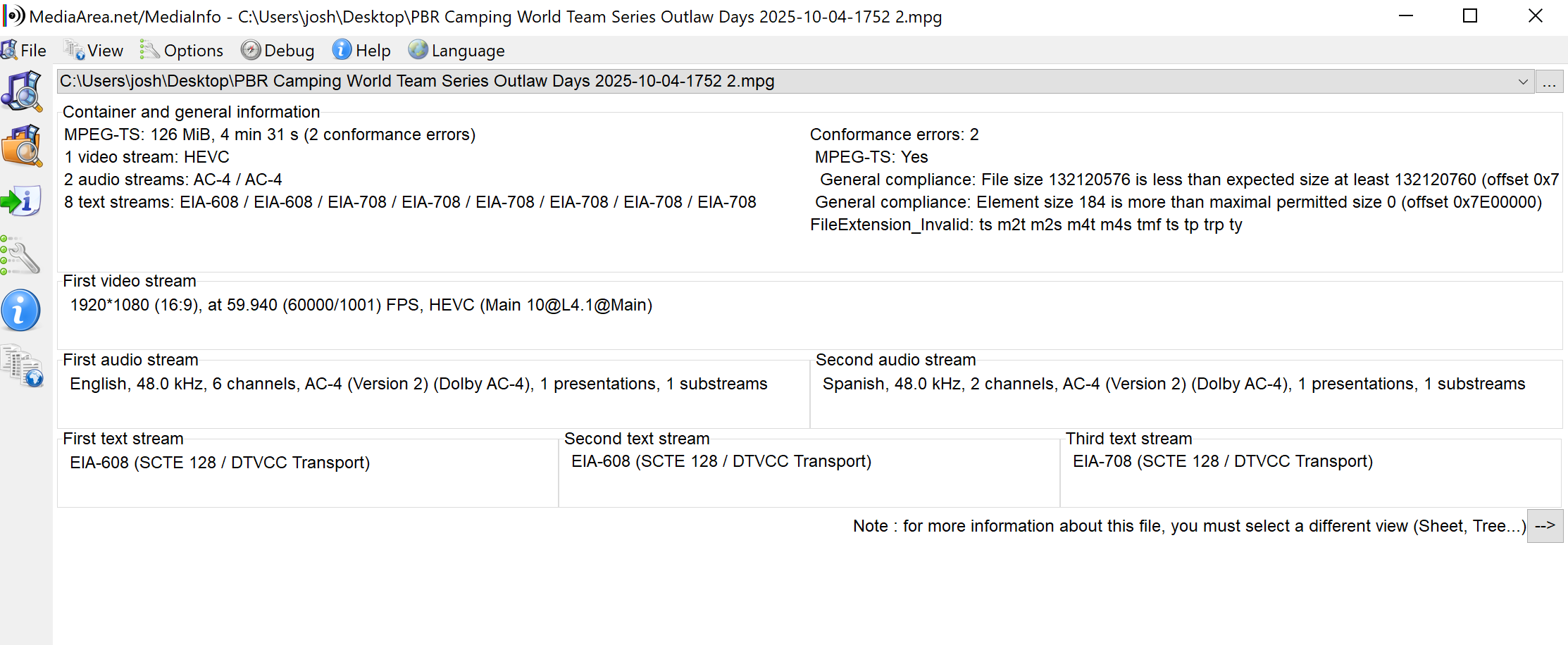The height and width of the screenshot is (645, 1568).
Task: Maximize the MediaInfo window
Action: pyautogui.click(x=1470, y=16)
